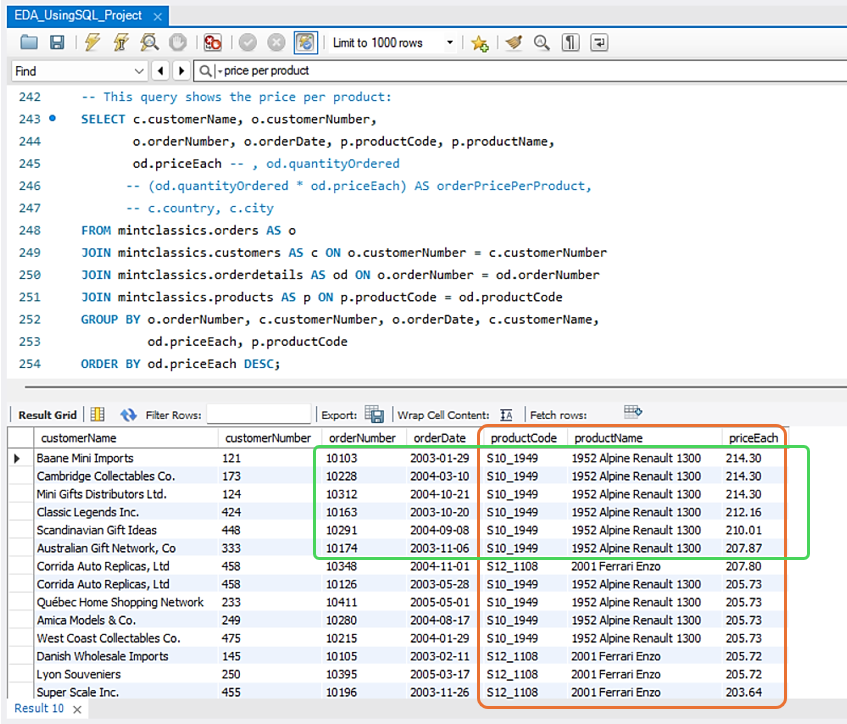Toggle result grid columns icon
The width and height of the screenshot is (847, 724).
pyautogui.click(x=97, y=414)
